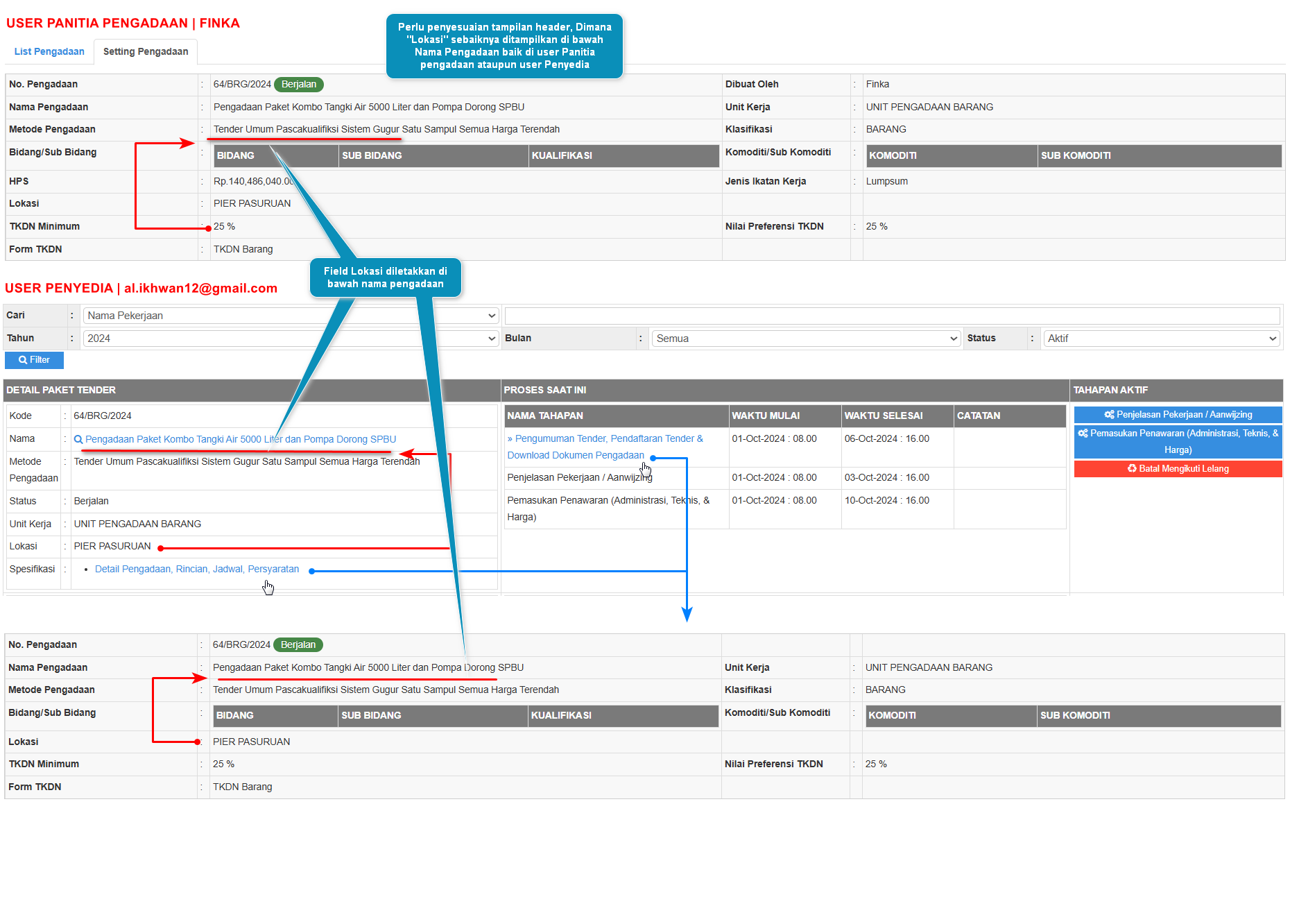1290x924 pixels.
Task: Expand the Cari dropdown showing Nama Pekerjaan
Action: pyautogui.click(x=291, y=316)
